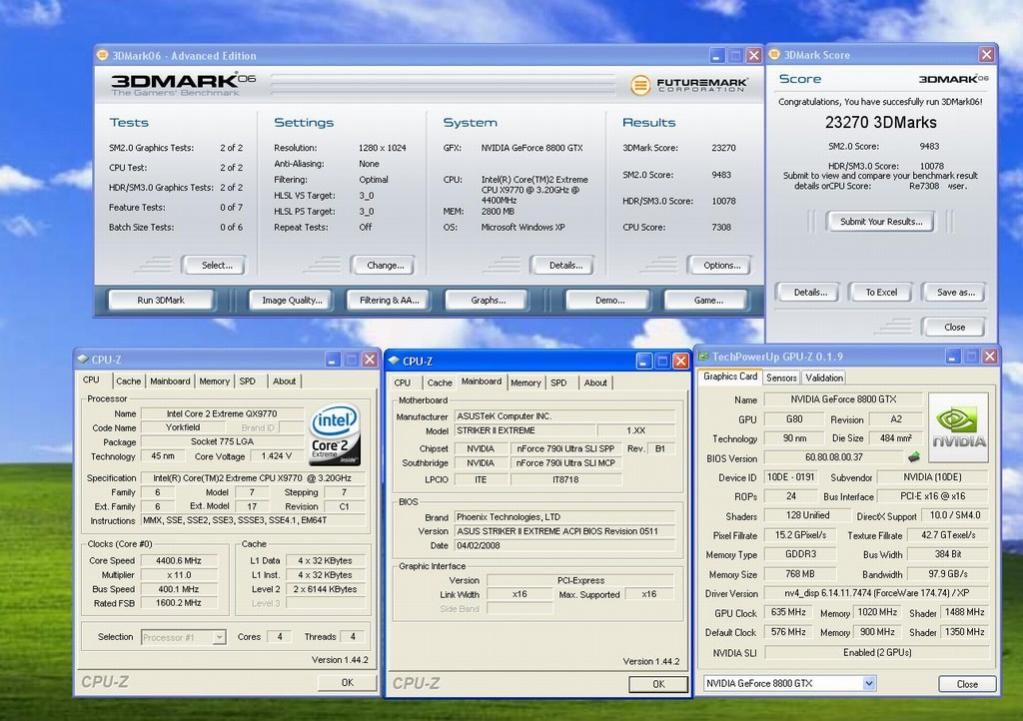Click the 3DMark06 title bar icon
Image resolution: width=1023 pixels, height=721 pixels.
coord(102,55)
